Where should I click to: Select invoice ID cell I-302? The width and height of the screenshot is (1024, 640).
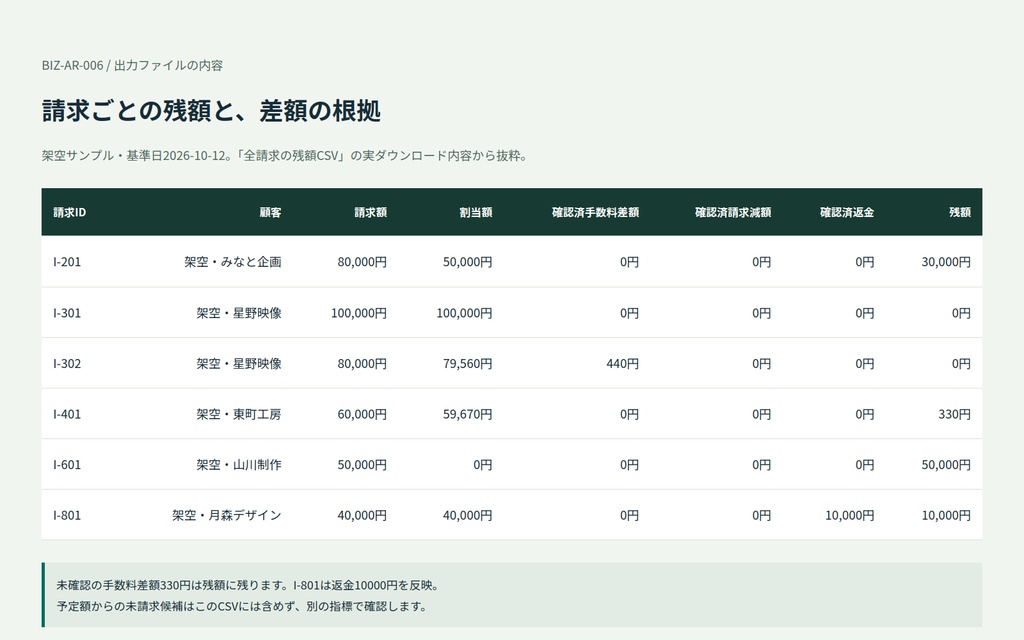point(67,363)
